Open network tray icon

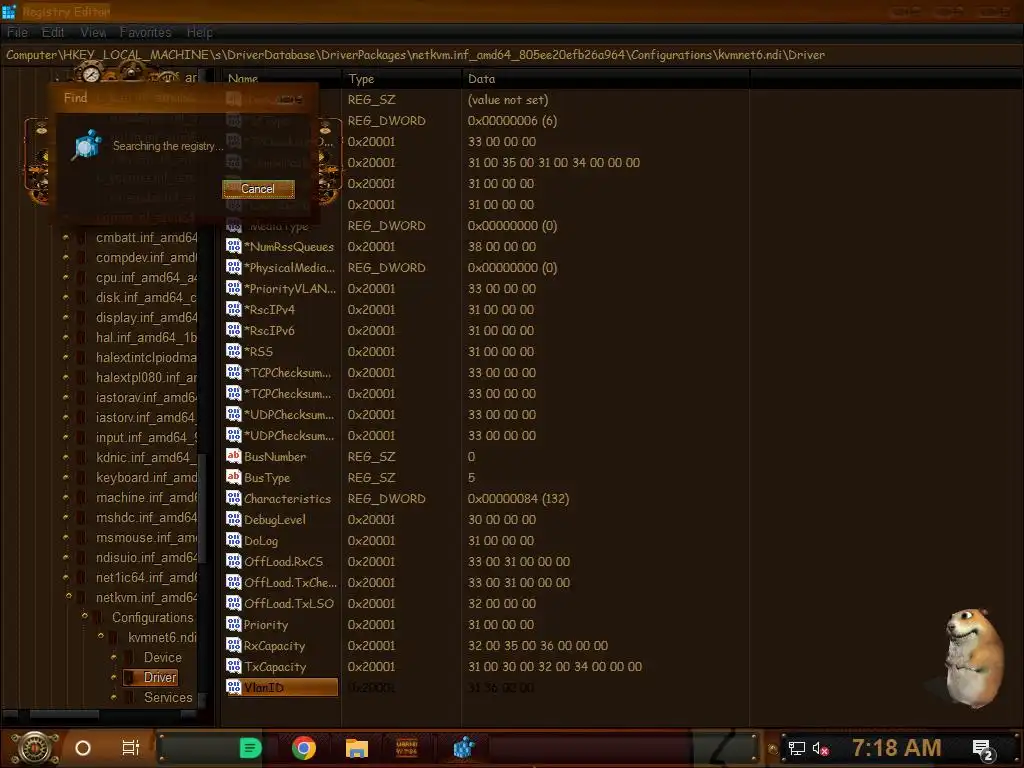[x=796, y=748]
